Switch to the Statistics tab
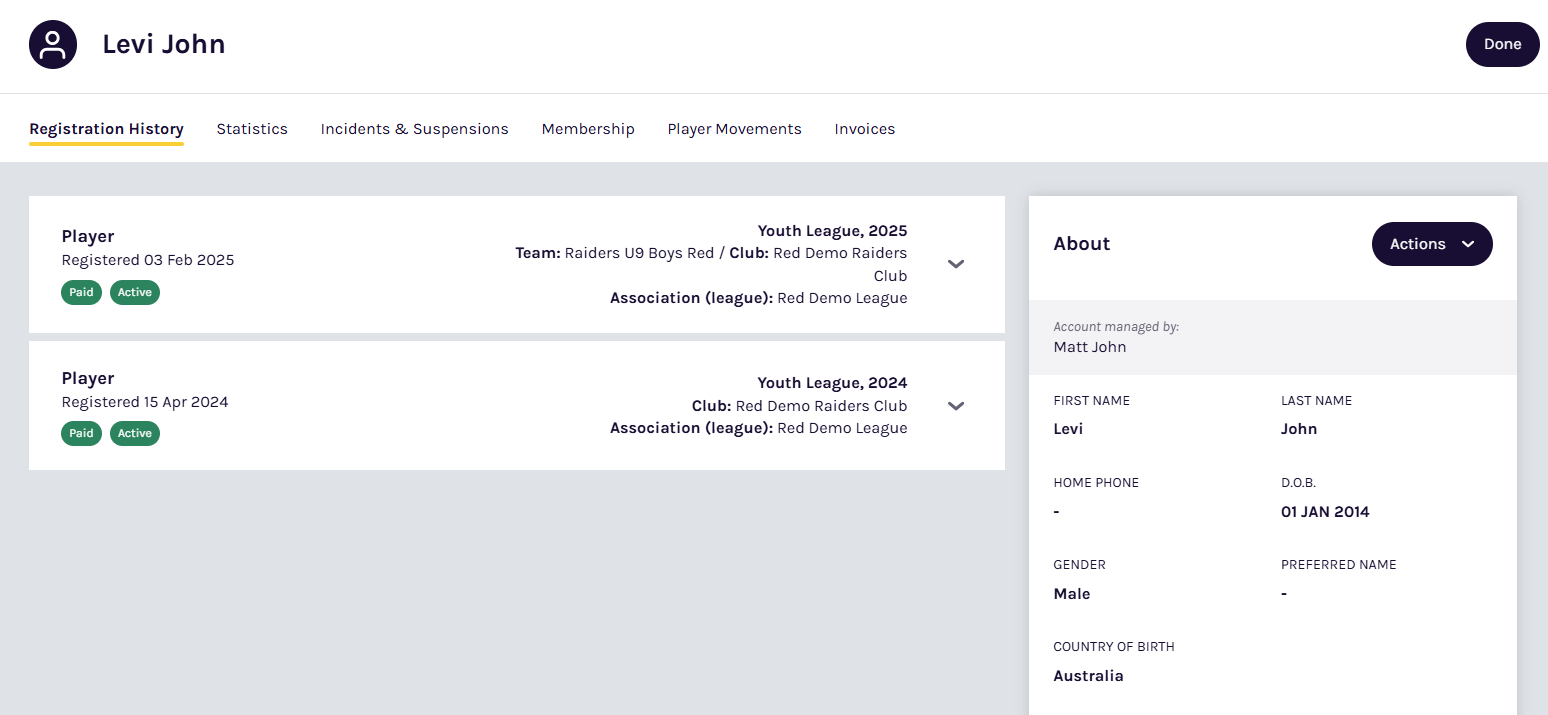 (252, 129)
